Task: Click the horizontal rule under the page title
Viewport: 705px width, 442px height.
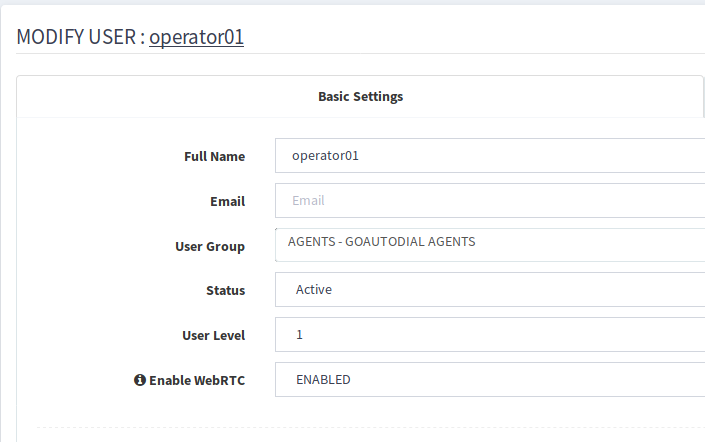Action: pos(361,54)
